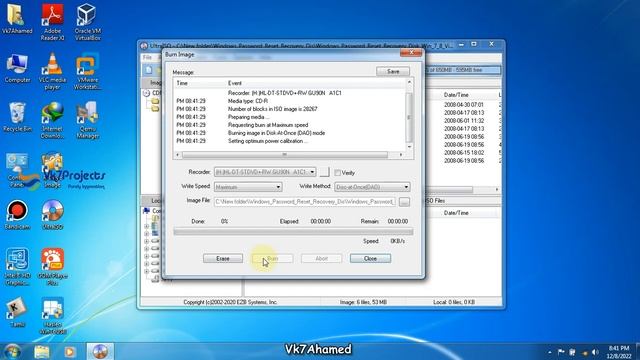Click the New toolbar icon in UltraISO window

(149, 70)
